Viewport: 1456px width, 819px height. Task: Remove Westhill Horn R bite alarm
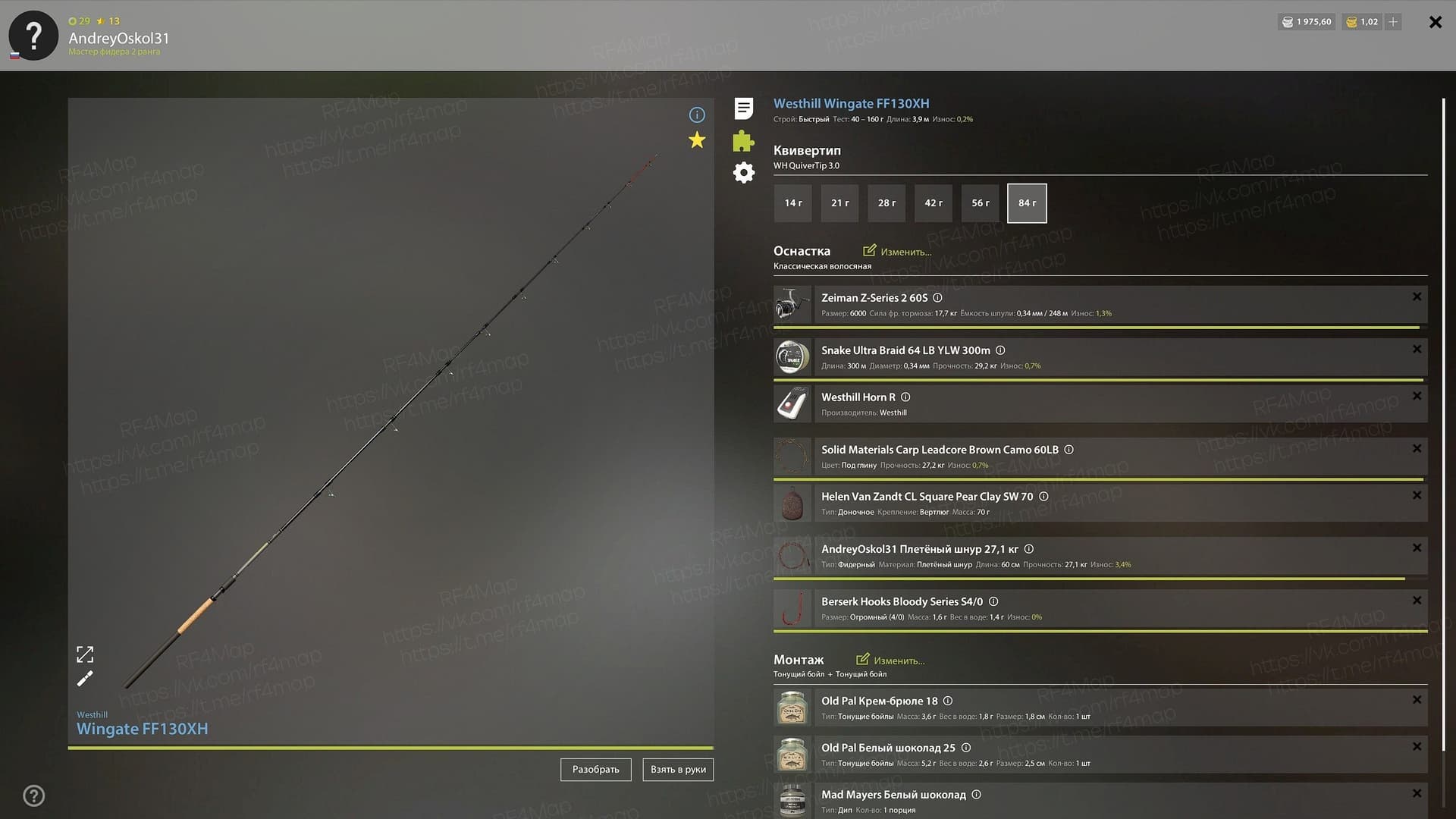(x=1417, y=397)
